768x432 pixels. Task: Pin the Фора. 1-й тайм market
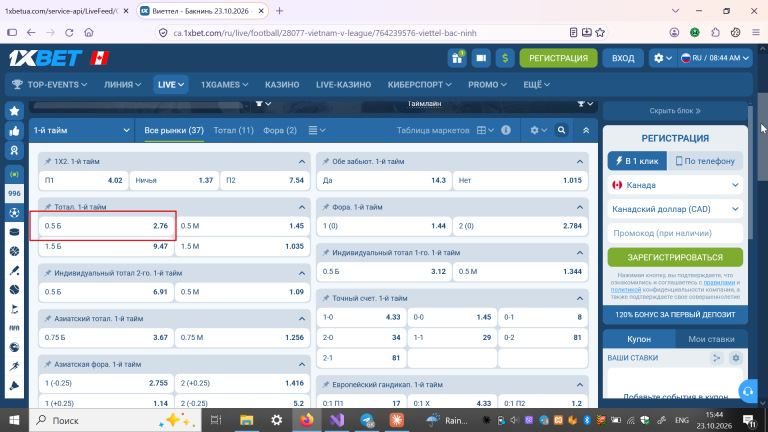pos(326,207)
